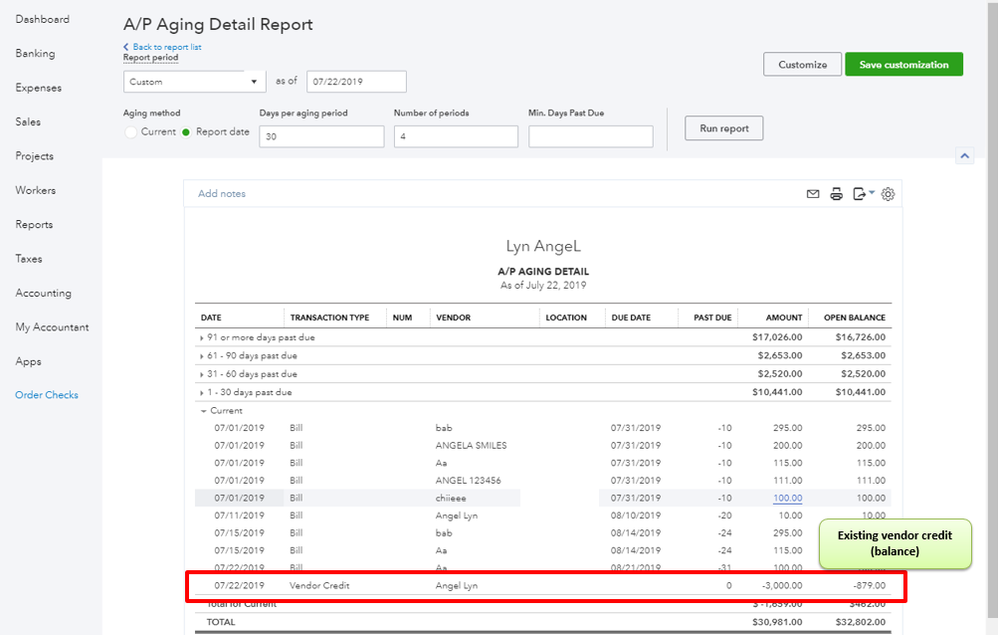
Task: Open the Custom report period dropdown
Action: tap(194, 81)
